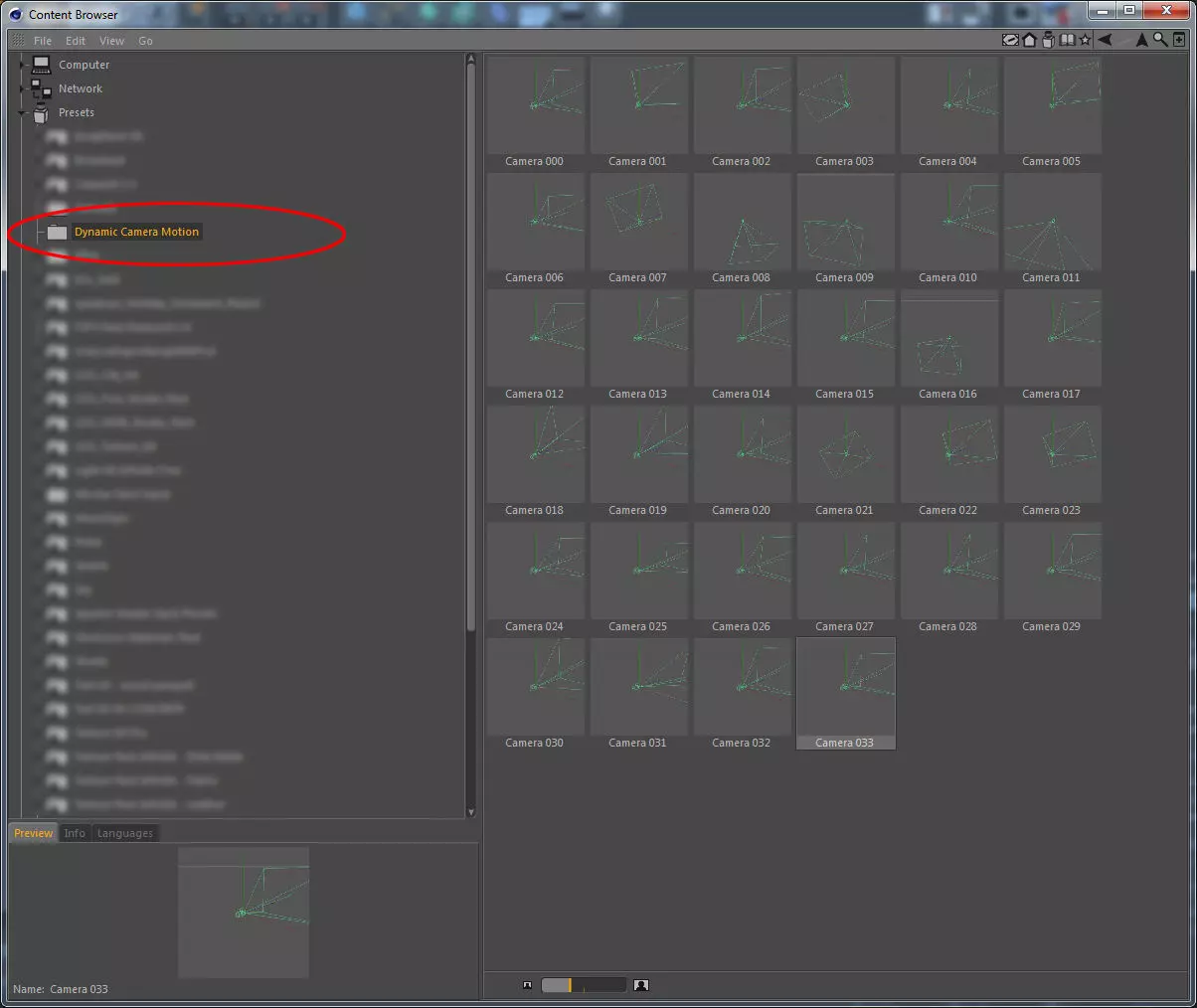The width and height of the screenshot is (1197, 1008).
Task: Go up one level with the up arrow icon
Action: pos(1141,41)
